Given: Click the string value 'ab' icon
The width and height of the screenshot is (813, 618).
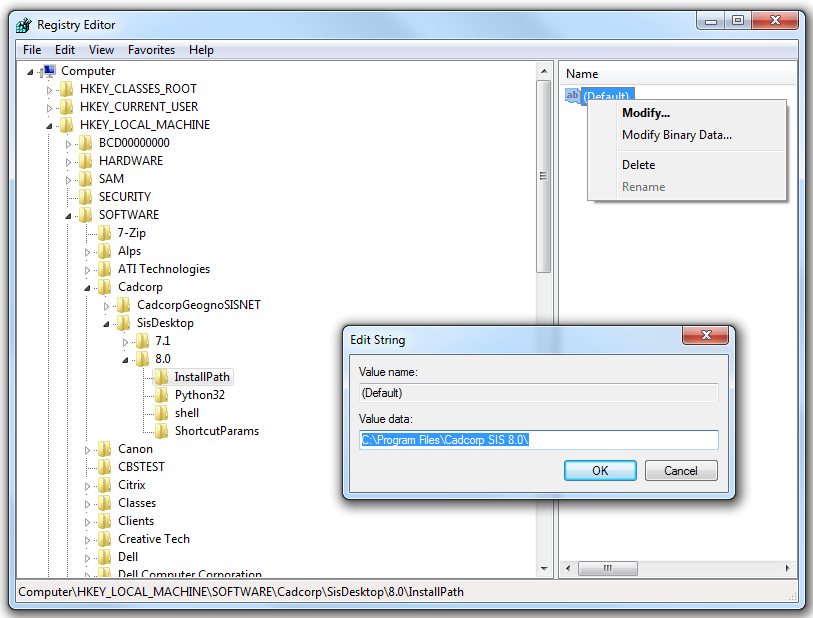Looking at the screenshot, I should pyautogui.click(x=573, y=96).
